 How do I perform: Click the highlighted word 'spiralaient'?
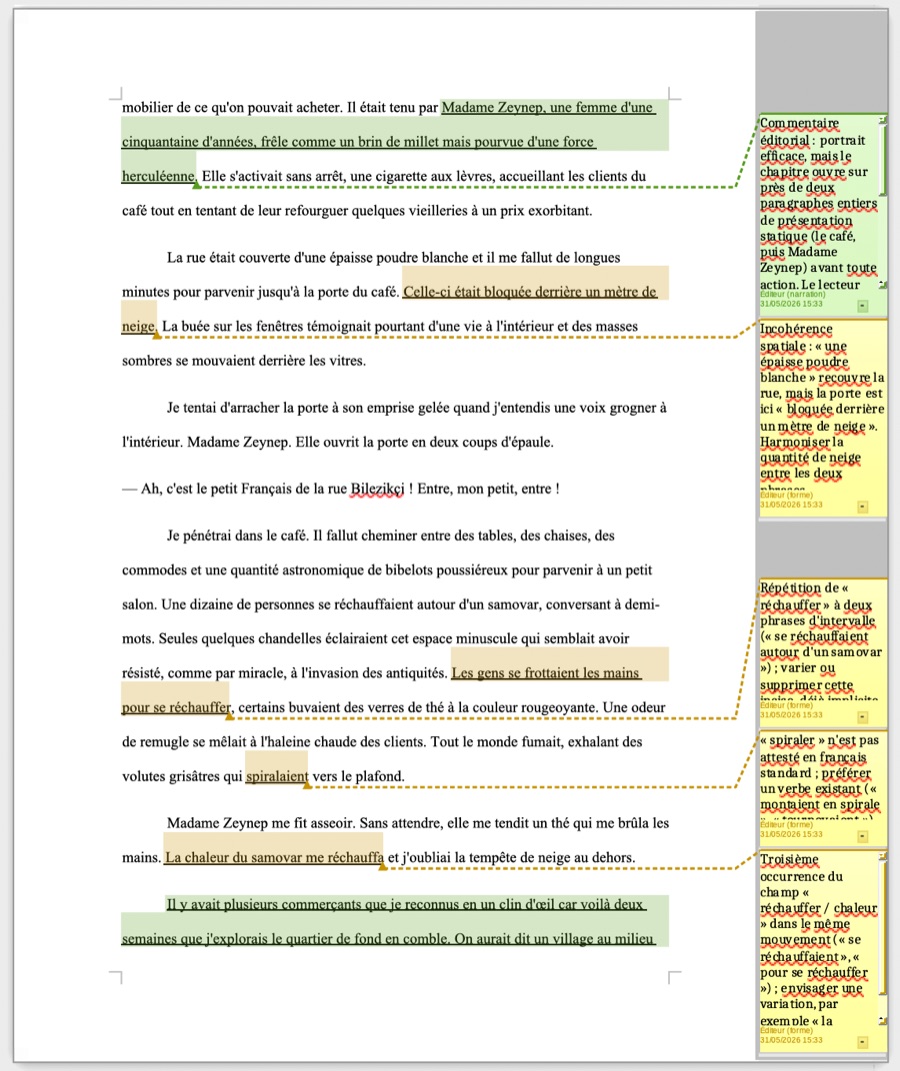click(x=277, y=777)
